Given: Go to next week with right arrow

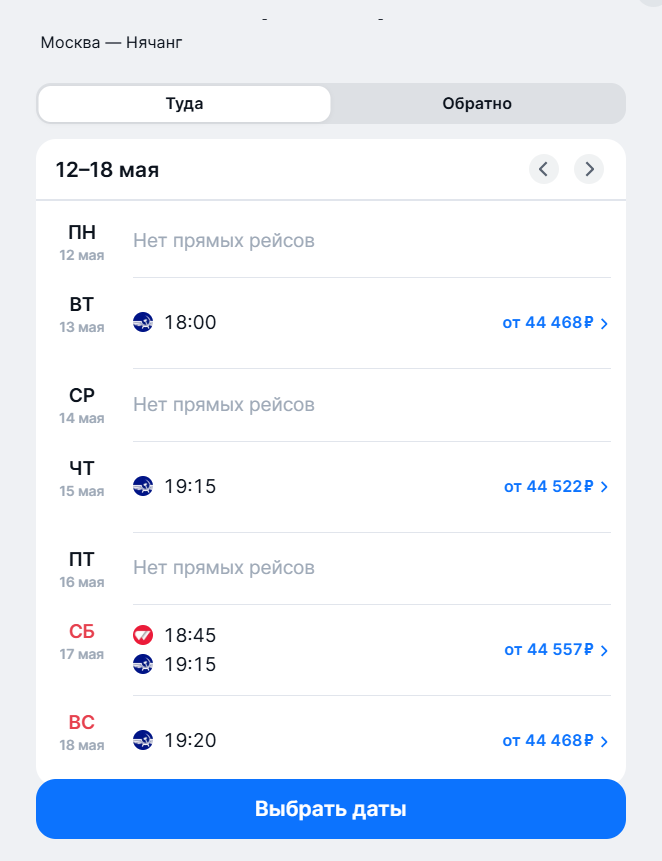Looking at the screenshot, I should tap(589, 169).
